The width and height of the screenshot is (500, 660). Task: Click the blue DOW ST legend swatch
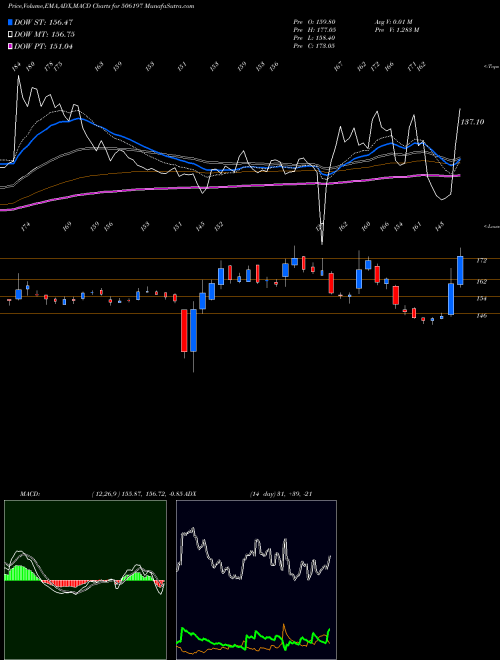tap(10, 22)
